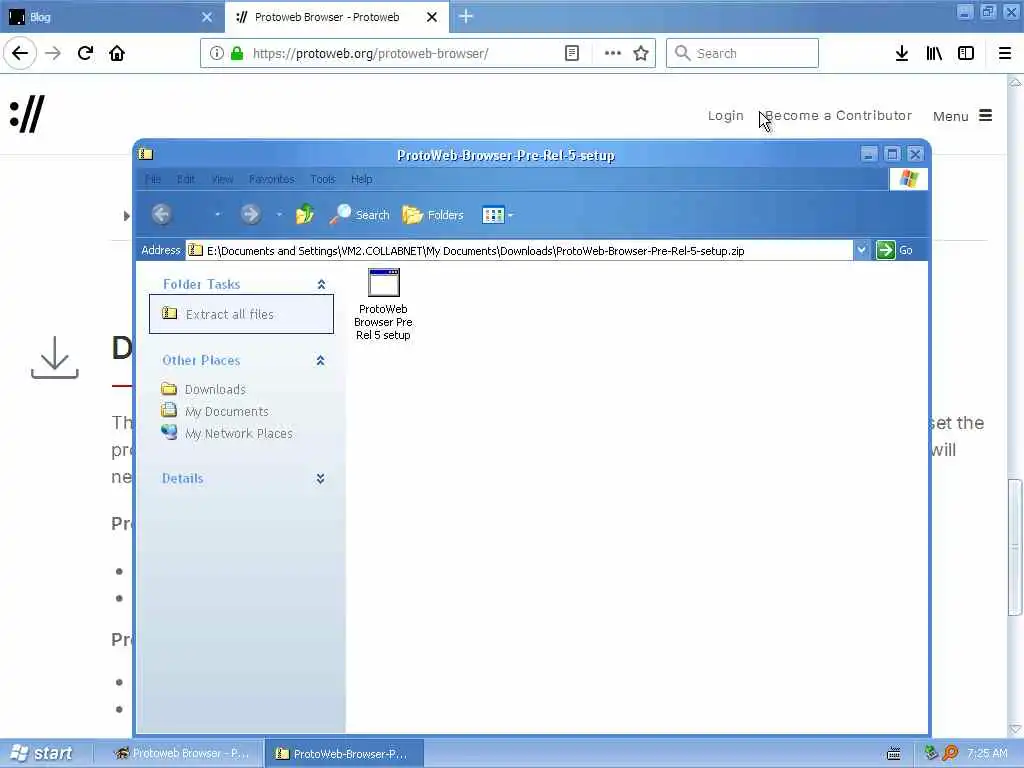Open the Firefox hamburger menu

[1005, 53]
